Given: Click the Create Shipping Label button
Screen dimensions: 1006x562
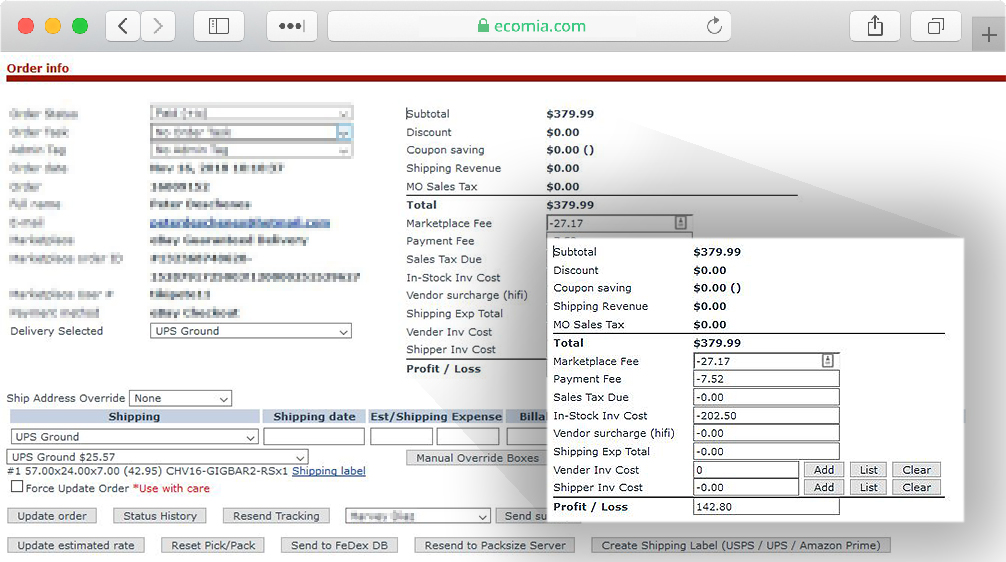Looking at the screenshot, I should [x=740, y=545].
